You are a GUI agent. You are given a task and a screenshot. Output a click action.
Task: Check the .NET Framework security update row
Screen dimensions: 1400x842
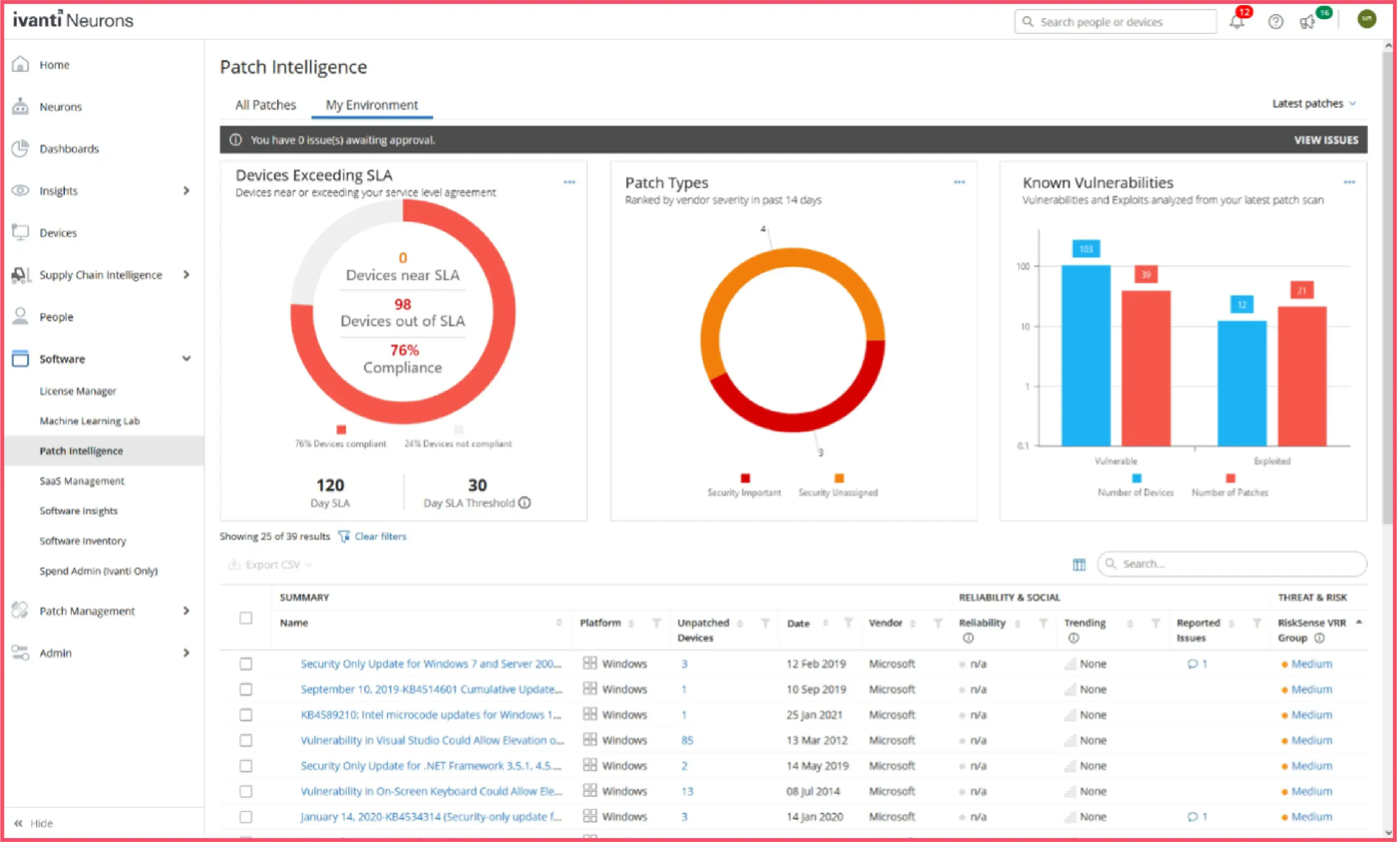[x=246, y=766]
